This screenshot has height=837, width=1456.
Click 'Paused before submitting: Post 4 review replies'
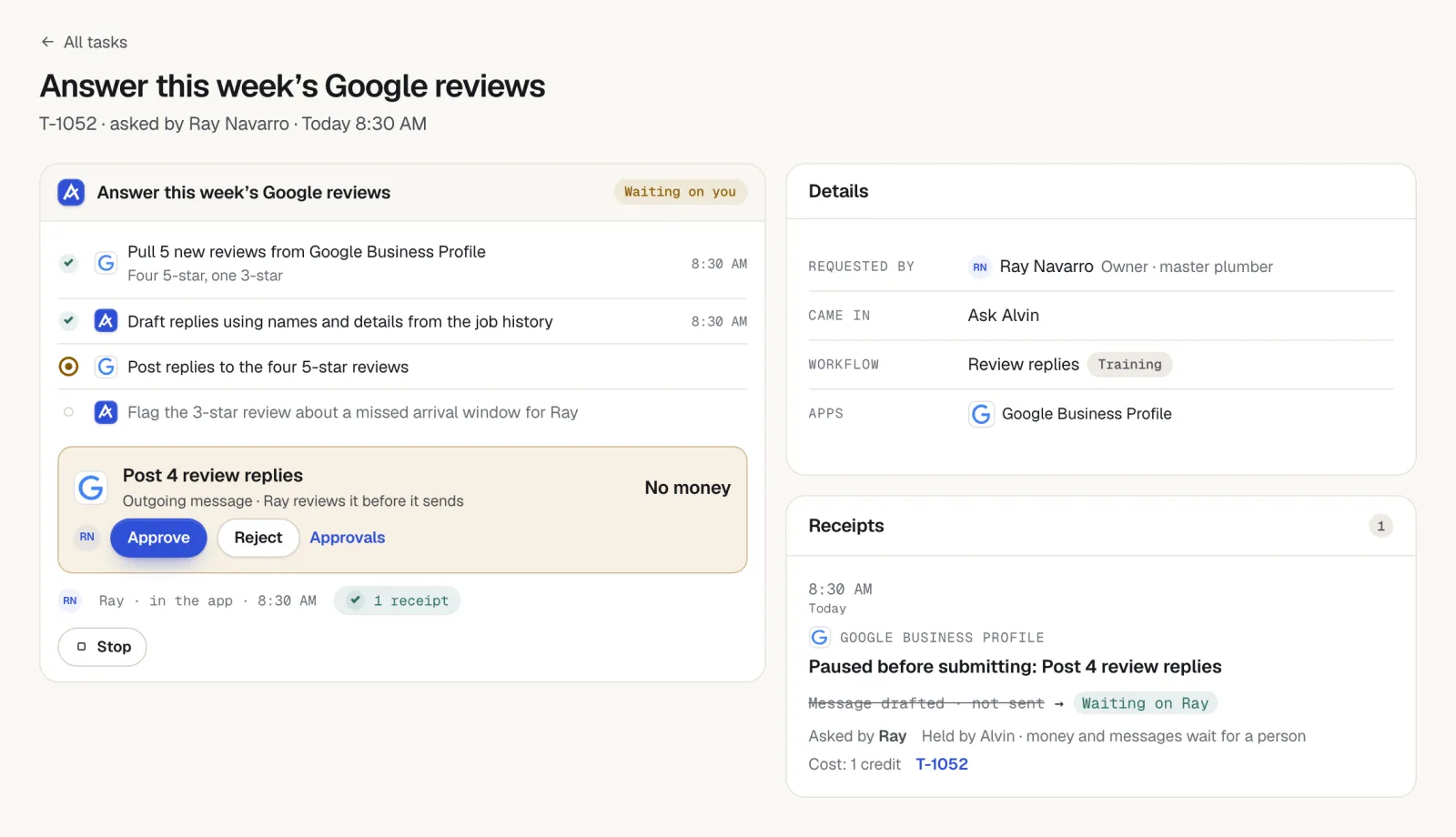1015,667
